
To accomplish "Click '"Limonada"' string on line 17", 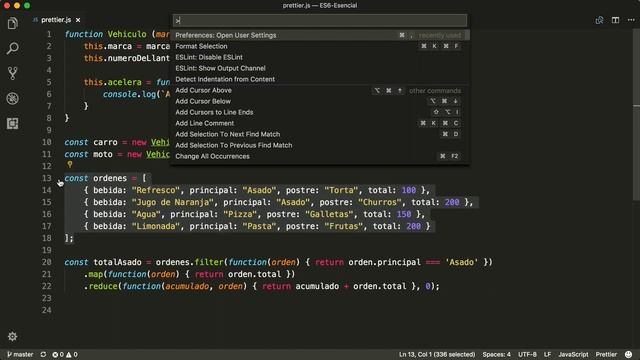I will click(156, 226).
